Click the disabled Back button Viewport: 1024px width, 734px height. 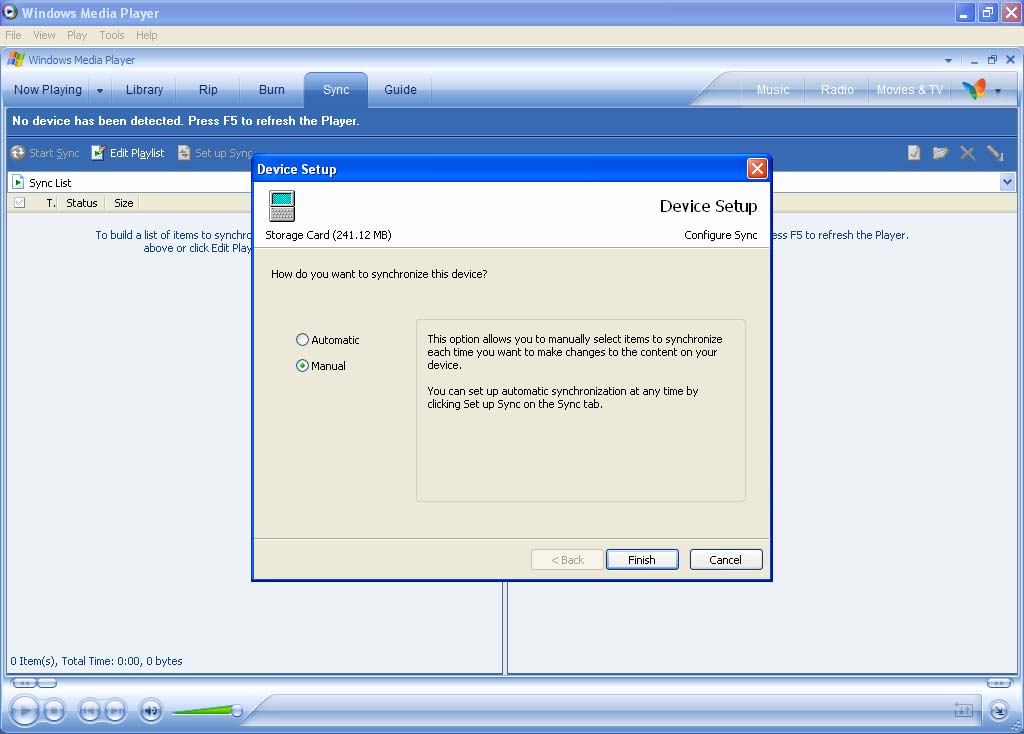click(x=568, y=560)
